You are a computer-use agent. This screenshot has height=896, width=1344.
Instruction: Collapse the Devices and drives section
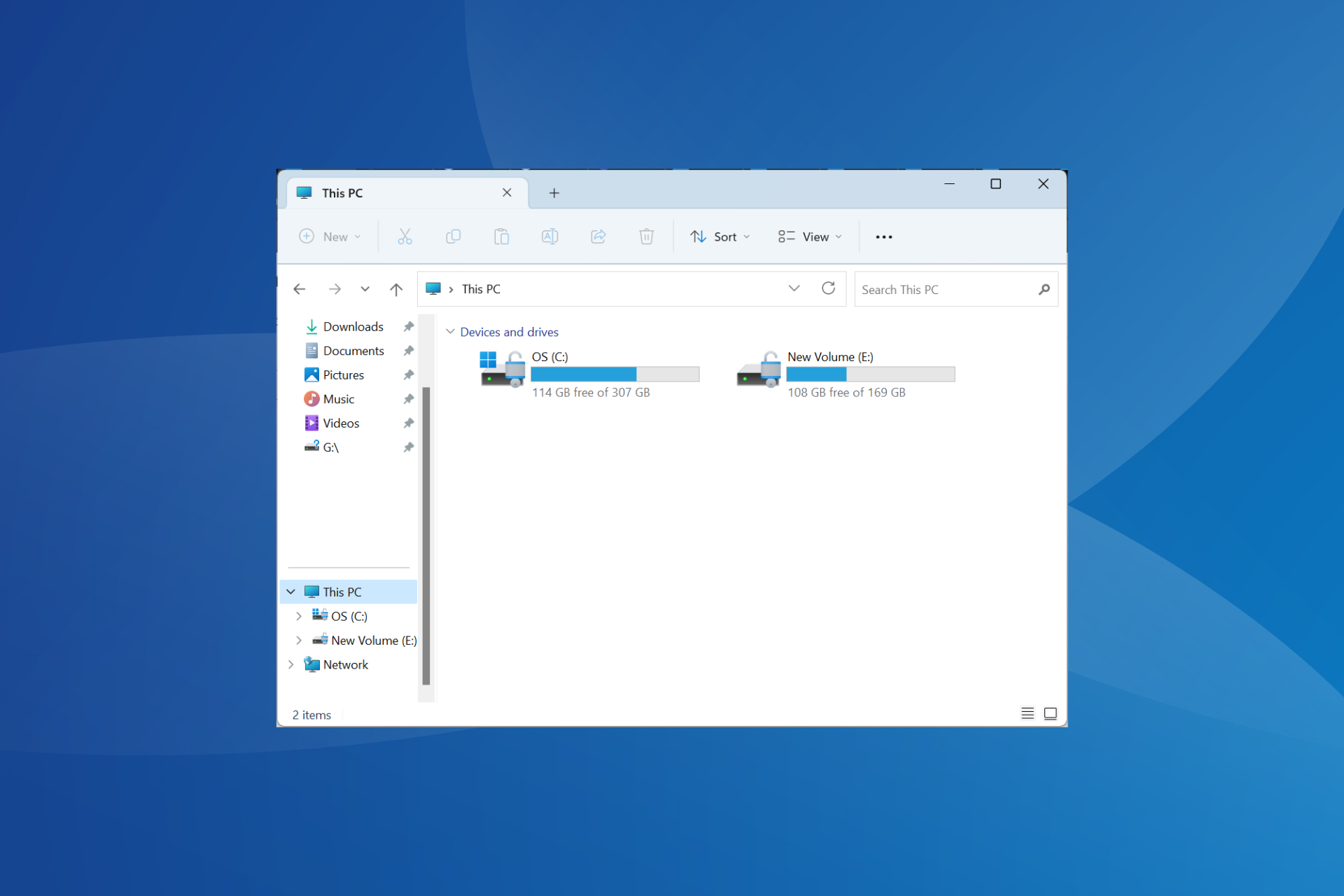coord(449,332)
